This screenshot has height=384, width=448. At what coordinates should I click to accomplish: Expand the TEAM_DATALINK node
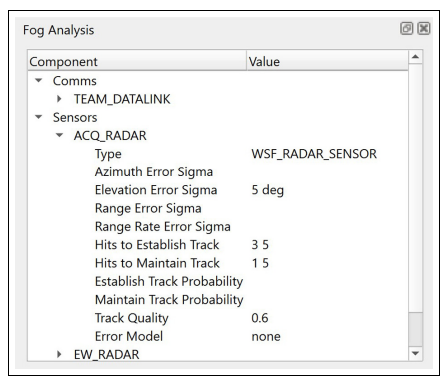click(x=59, y=99)
